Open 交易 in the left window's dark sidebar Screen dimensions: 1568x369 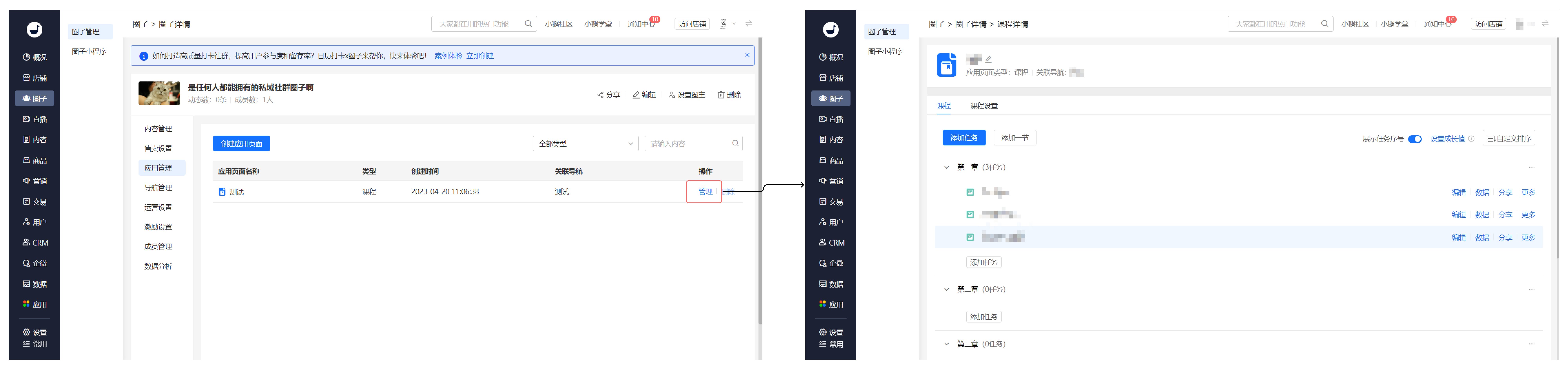coord(35,202)
